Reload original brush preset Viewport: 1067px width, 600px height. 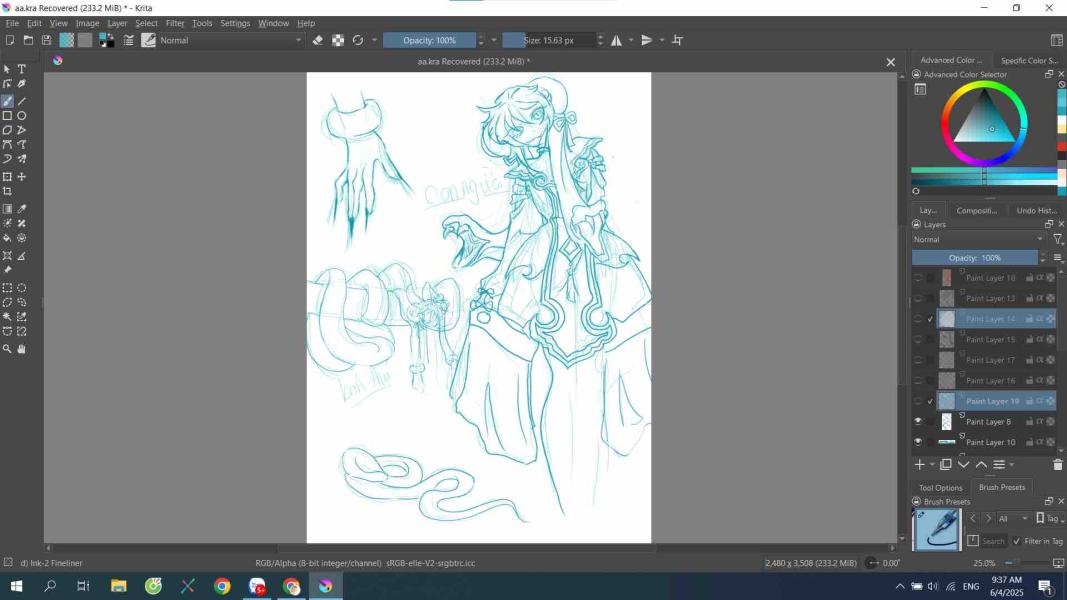pos(357,40)
